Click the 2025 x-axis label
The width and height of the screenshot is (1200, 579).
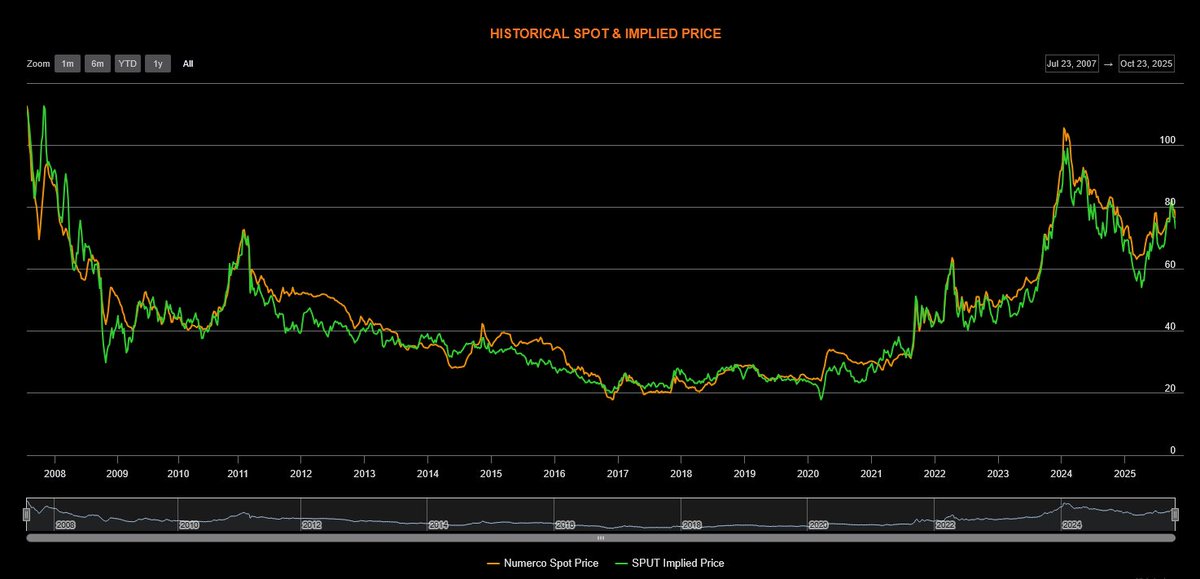(1124, 474)
